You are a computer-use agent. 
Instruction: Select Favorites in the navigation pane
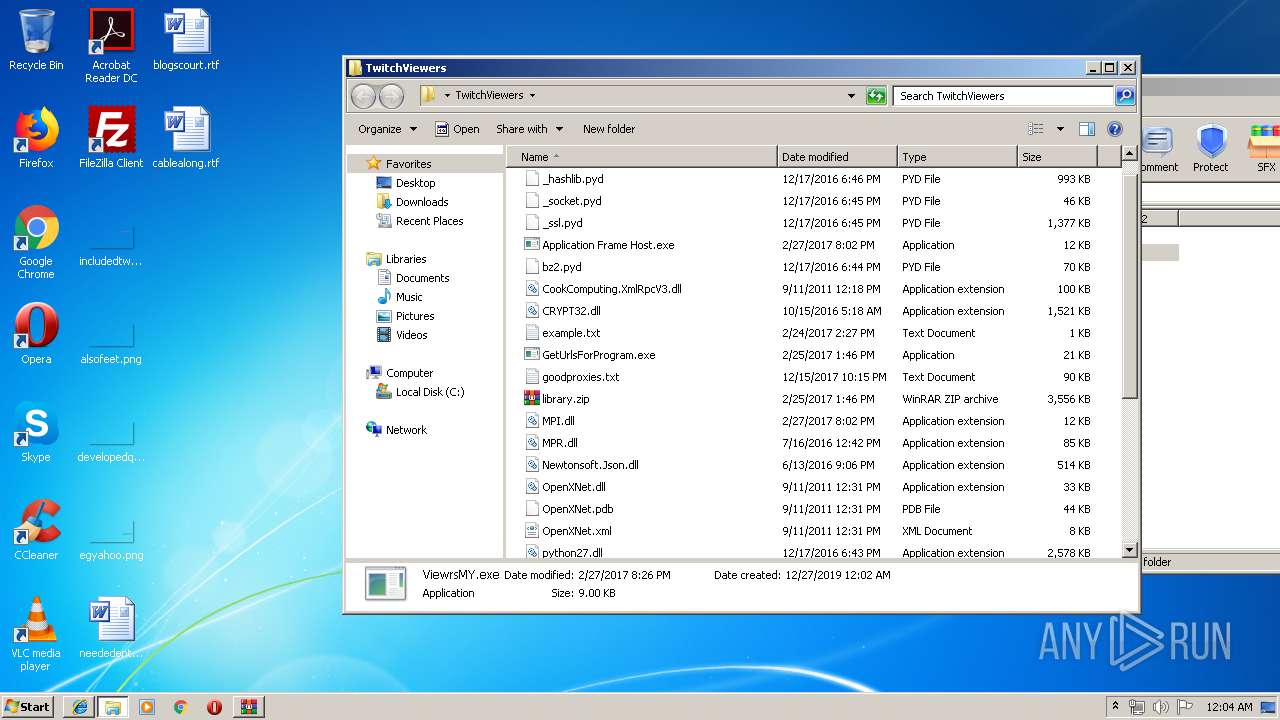tap(409, 164)
